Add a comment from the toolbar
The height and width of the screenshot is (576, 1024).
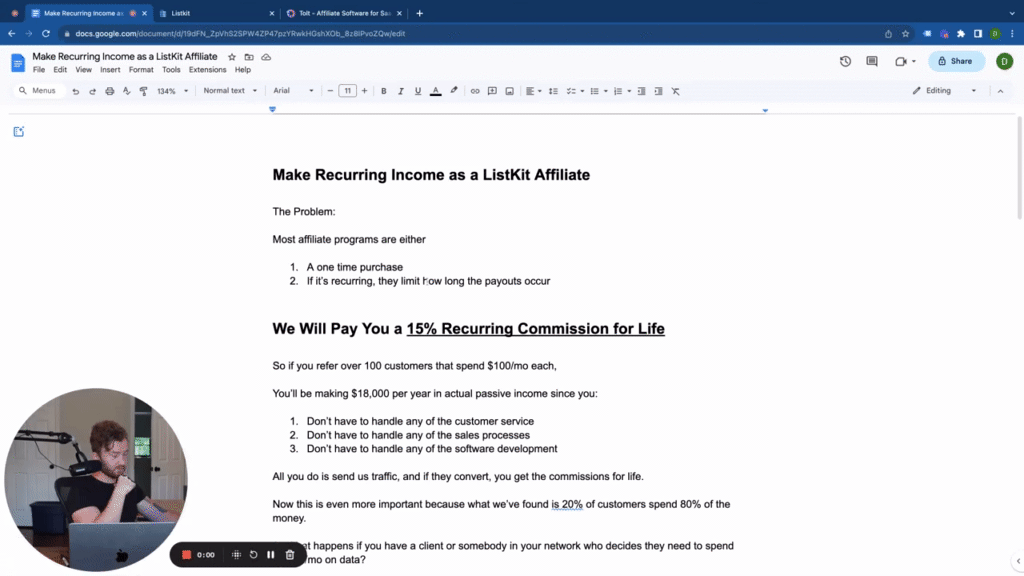click(492, 91)
